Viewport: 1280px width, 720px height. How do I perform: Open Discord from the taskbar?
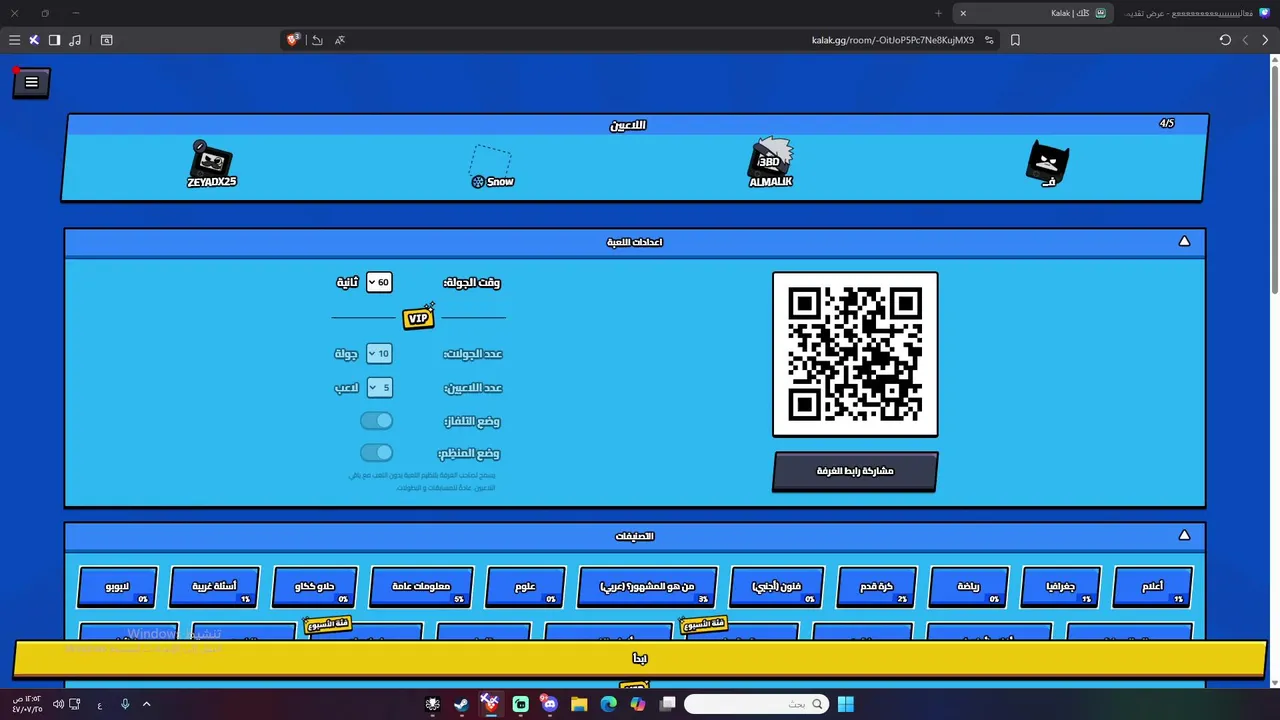549,704
